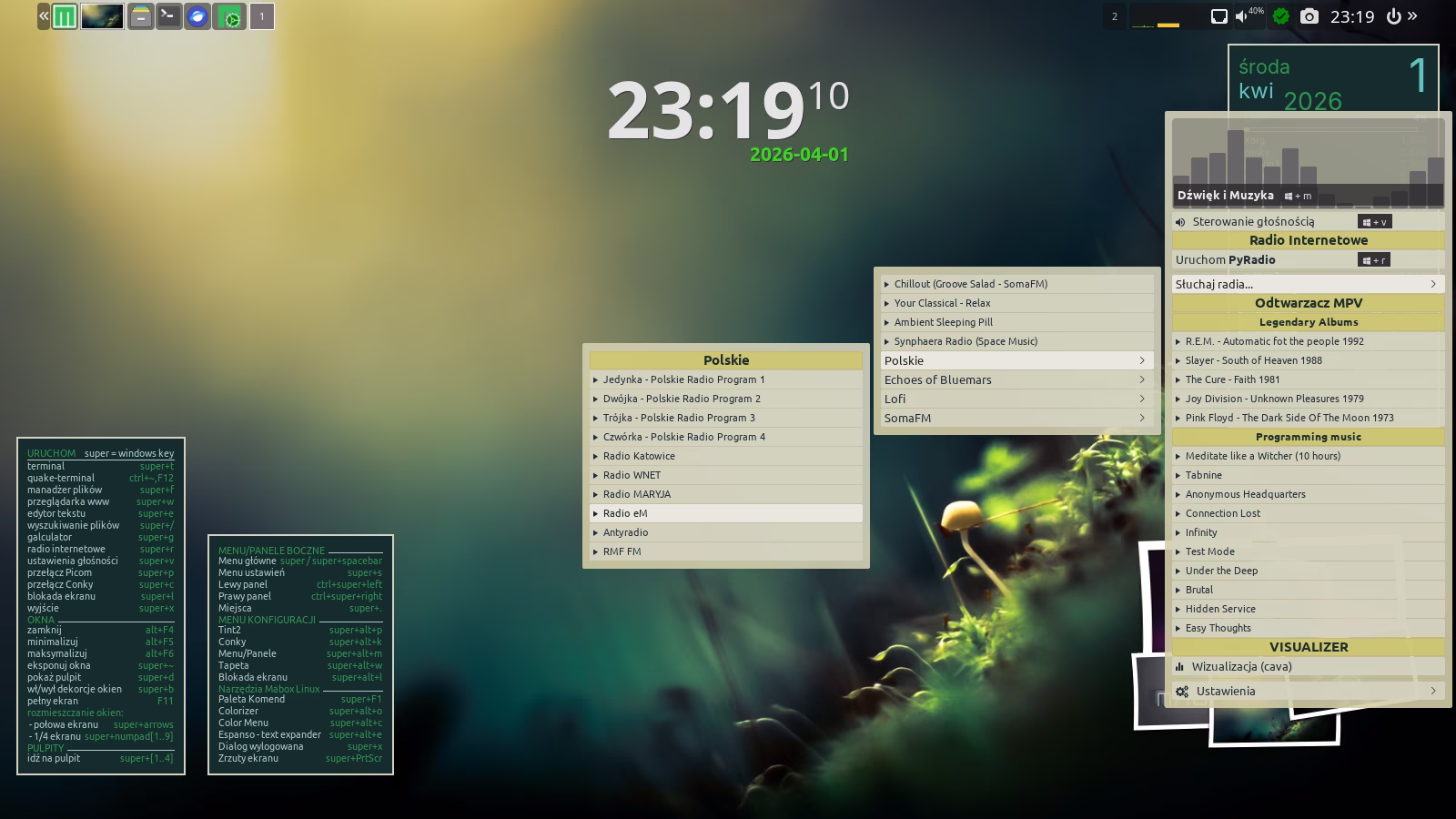Collapse the left panel double-arrow

pos(44,16)
